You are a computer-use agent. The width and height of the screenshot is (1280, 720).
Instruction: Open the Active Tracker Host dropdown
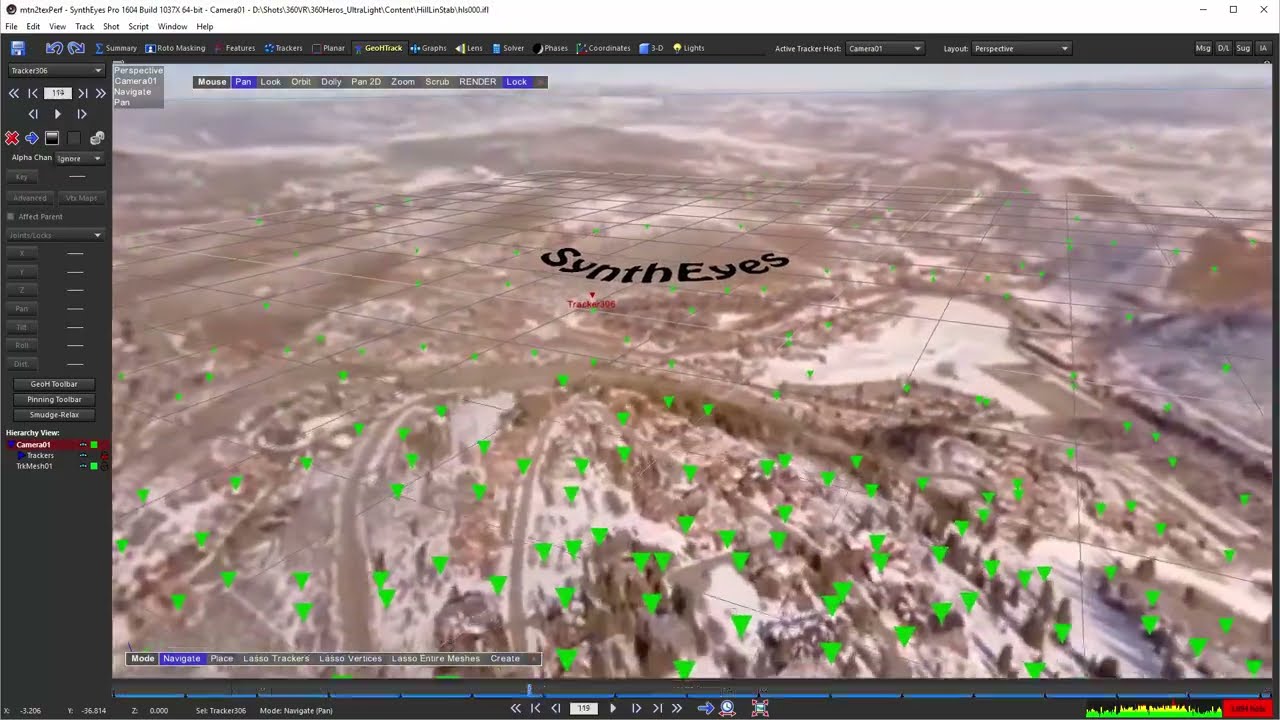click(x=885, y=48)
